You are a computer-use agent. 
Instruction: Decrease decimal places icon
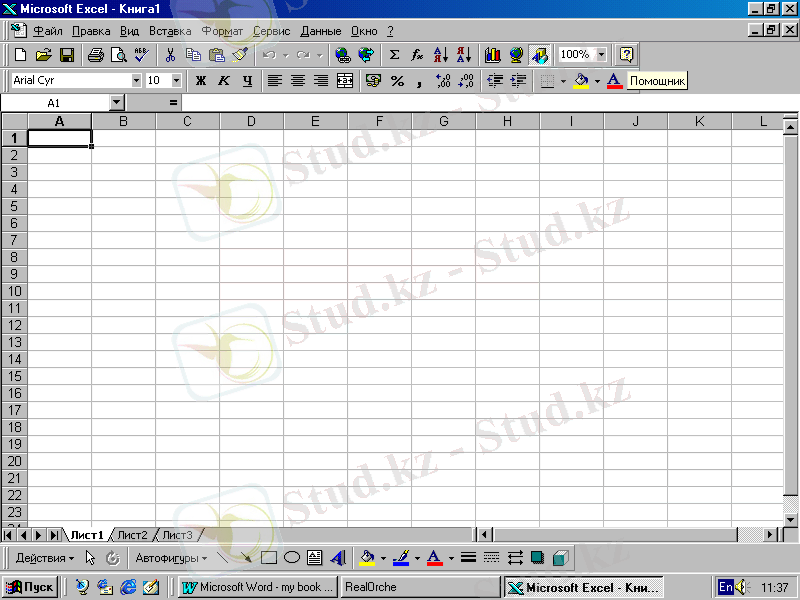coord(466,81)
